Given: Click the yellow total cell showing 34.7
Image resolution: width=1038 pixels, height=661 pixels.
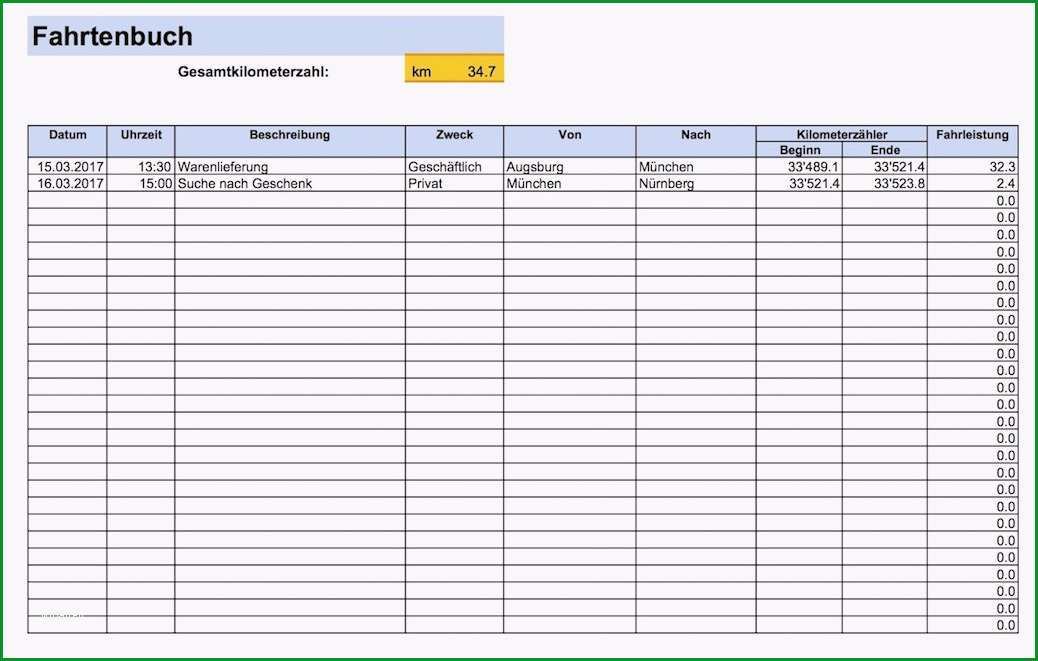Looking at the screenshot, I should 454,69.
